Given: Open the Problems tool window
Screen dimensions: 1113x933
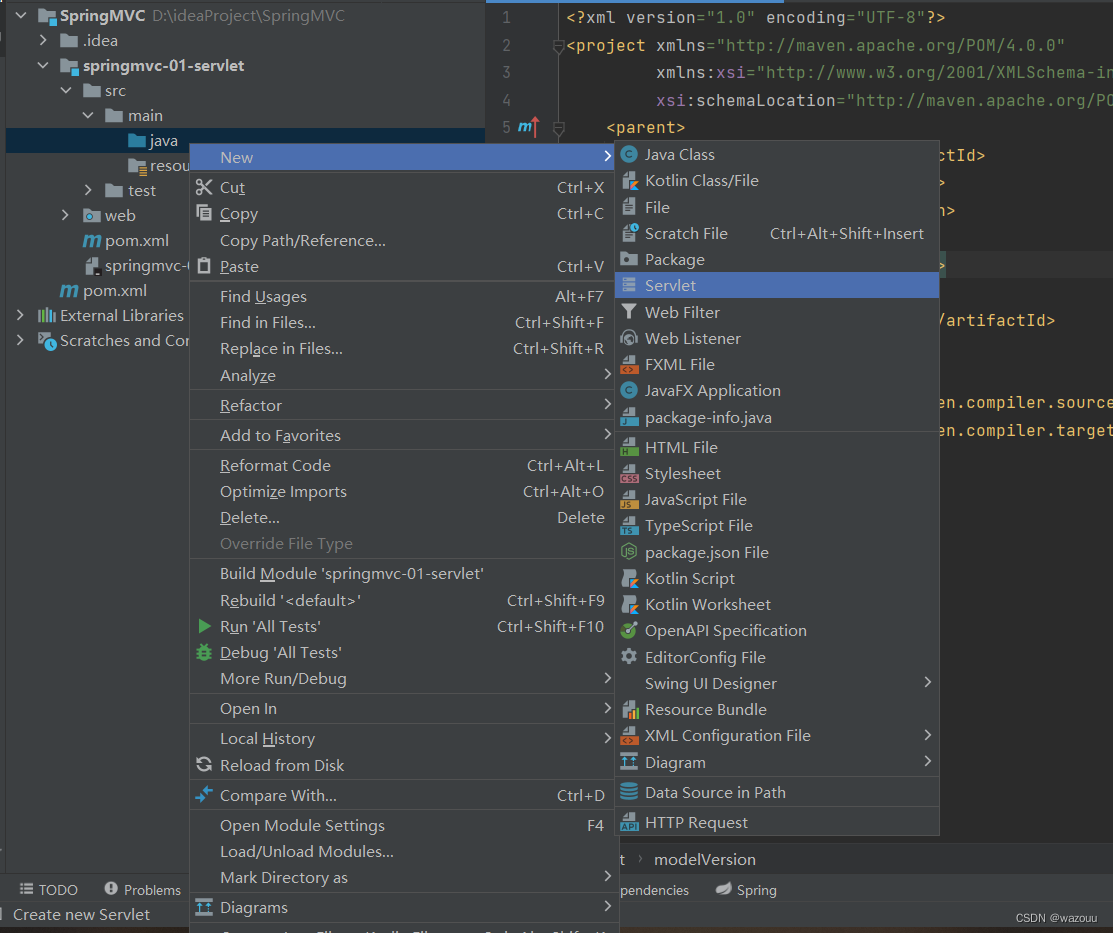Looking at the screenshot, I should point(143,890).
